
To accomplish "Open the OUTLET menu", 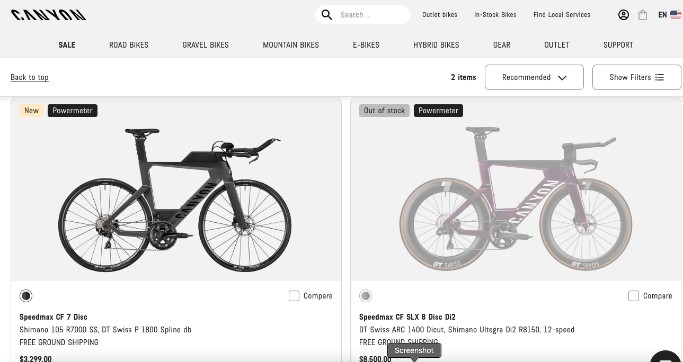I will click(557, 45).
